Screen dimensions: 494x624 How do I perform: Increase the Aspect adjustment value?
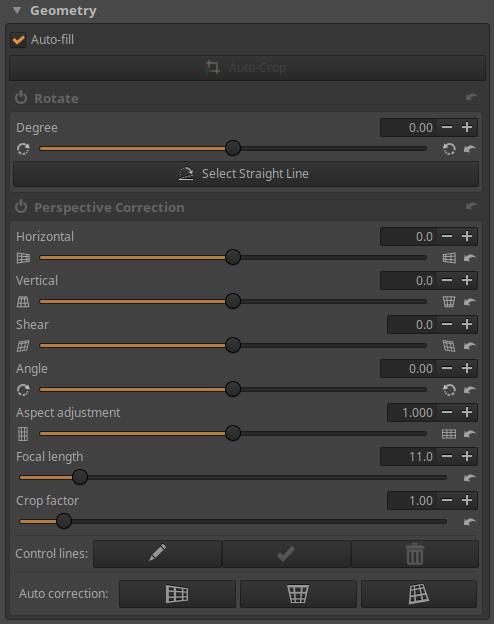pyautogui.click(x=467, y=412)
